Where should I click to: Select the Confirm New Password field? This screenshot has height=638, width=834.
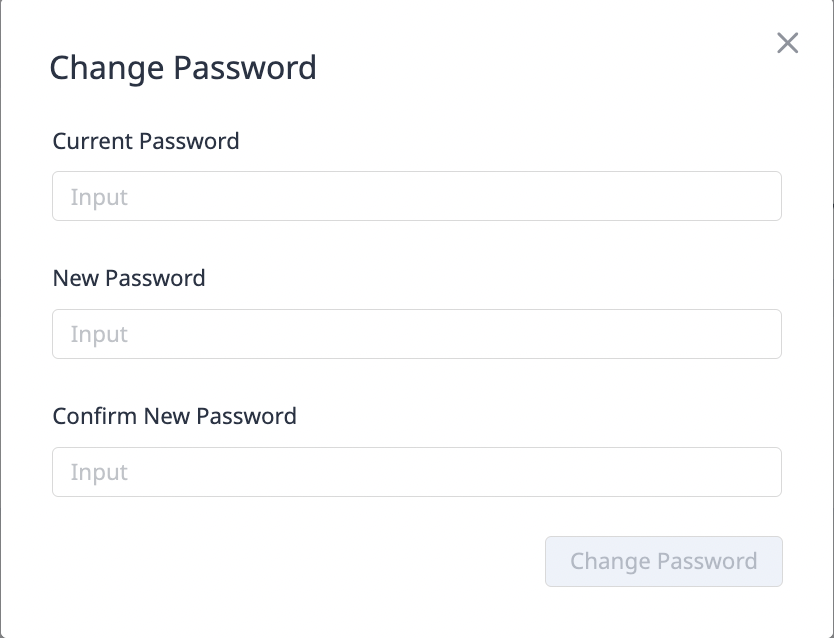416,472
